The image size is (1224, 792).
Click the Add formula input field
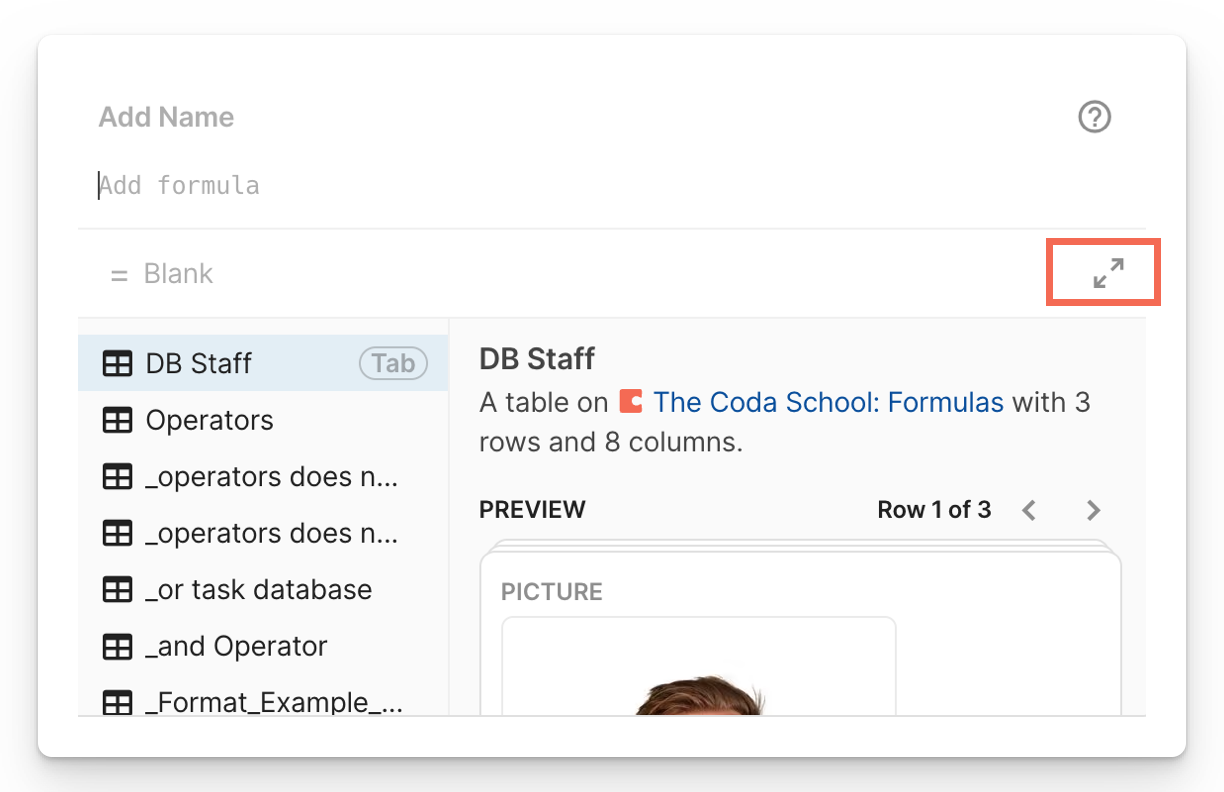(400, 186)
